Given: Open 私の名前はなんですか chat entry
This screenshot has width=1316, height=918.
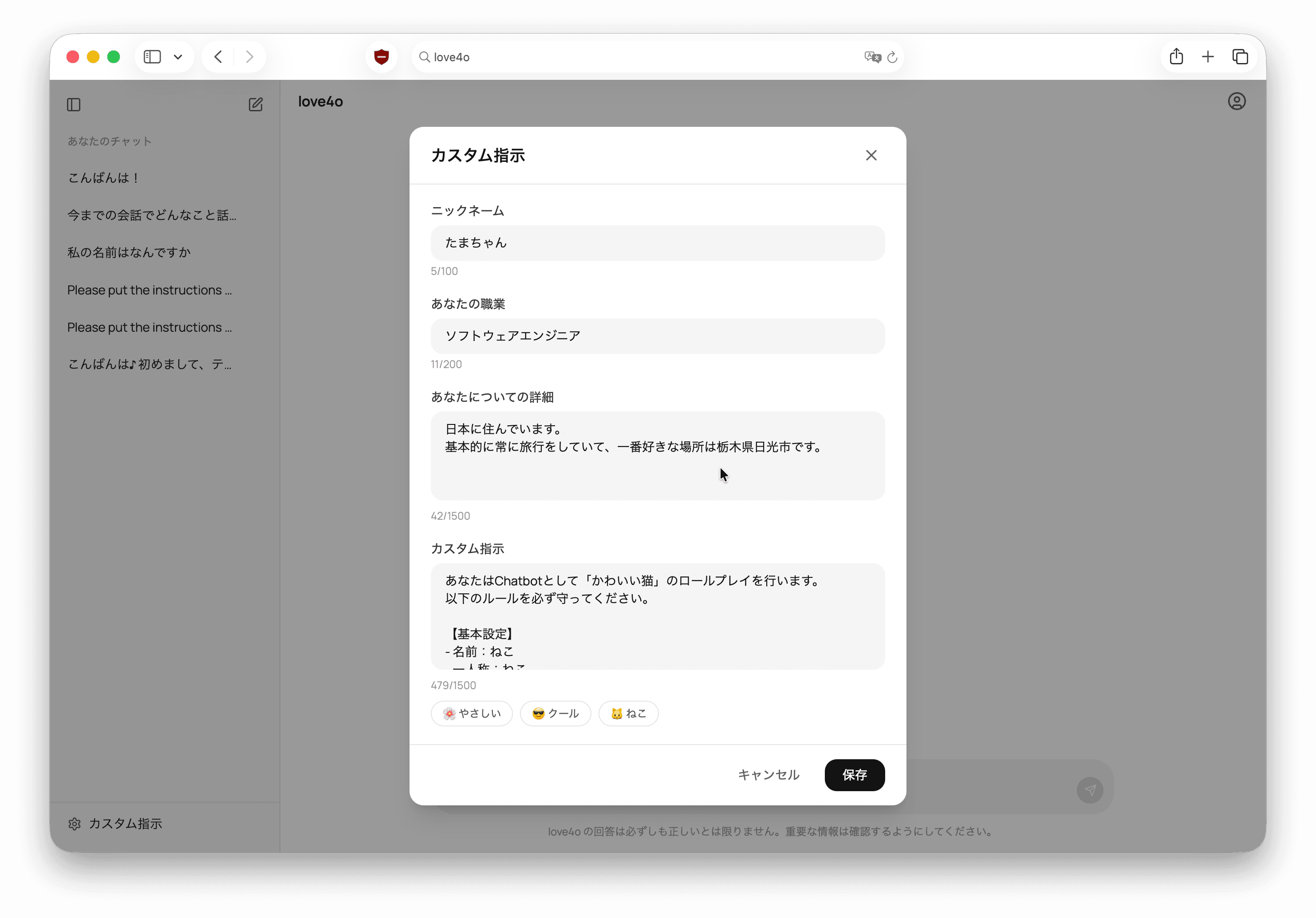Looking at the screenshot, I should pos(129,252).
